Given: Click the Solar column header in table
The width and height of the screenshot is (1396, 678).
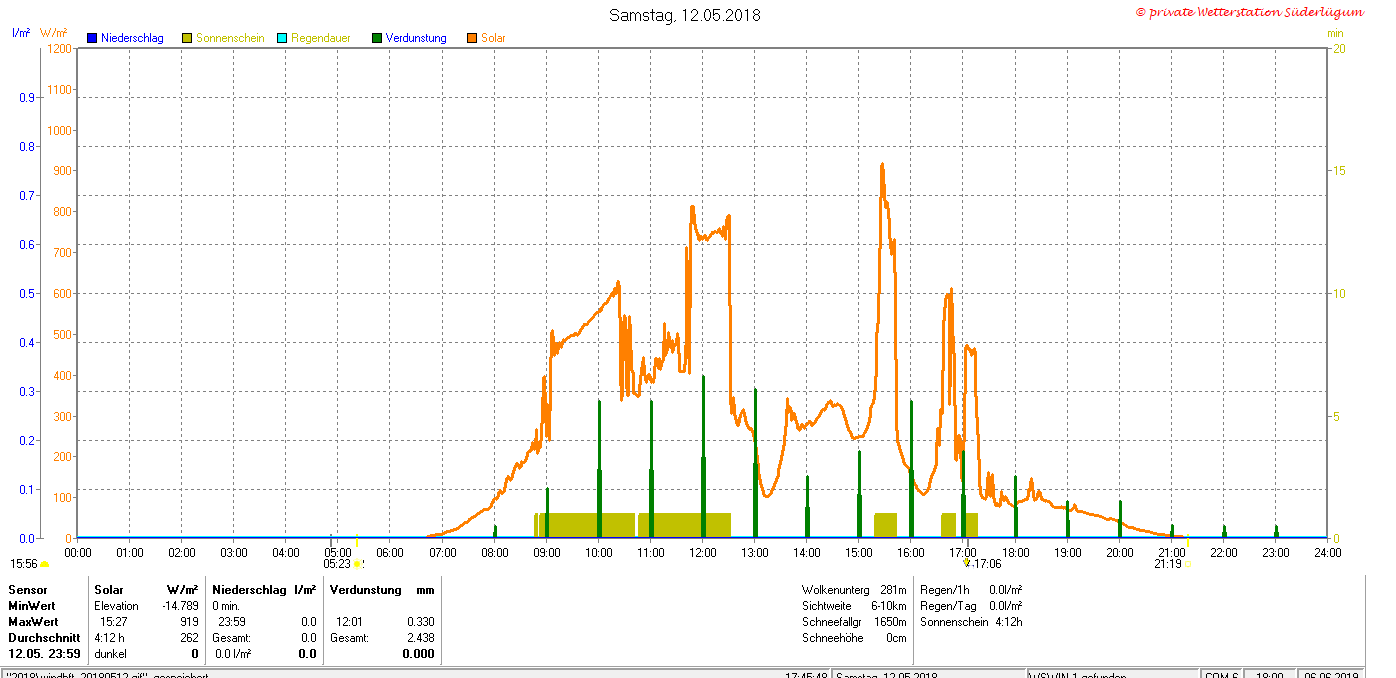Looking at the screenshot, I should [x=109, y=590].
